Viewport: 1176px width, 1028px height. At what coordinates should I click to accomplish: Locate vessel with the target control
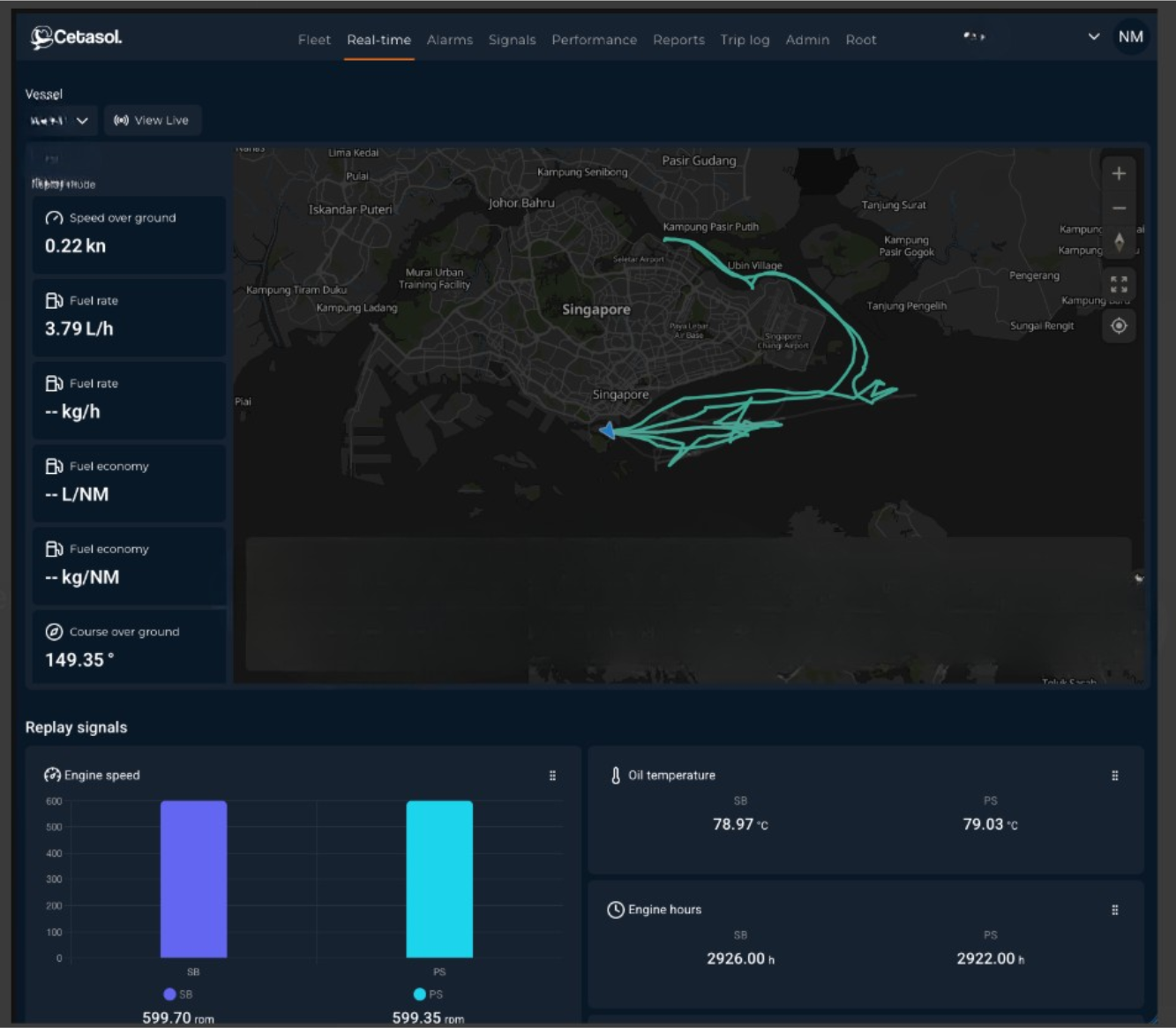1119,326
